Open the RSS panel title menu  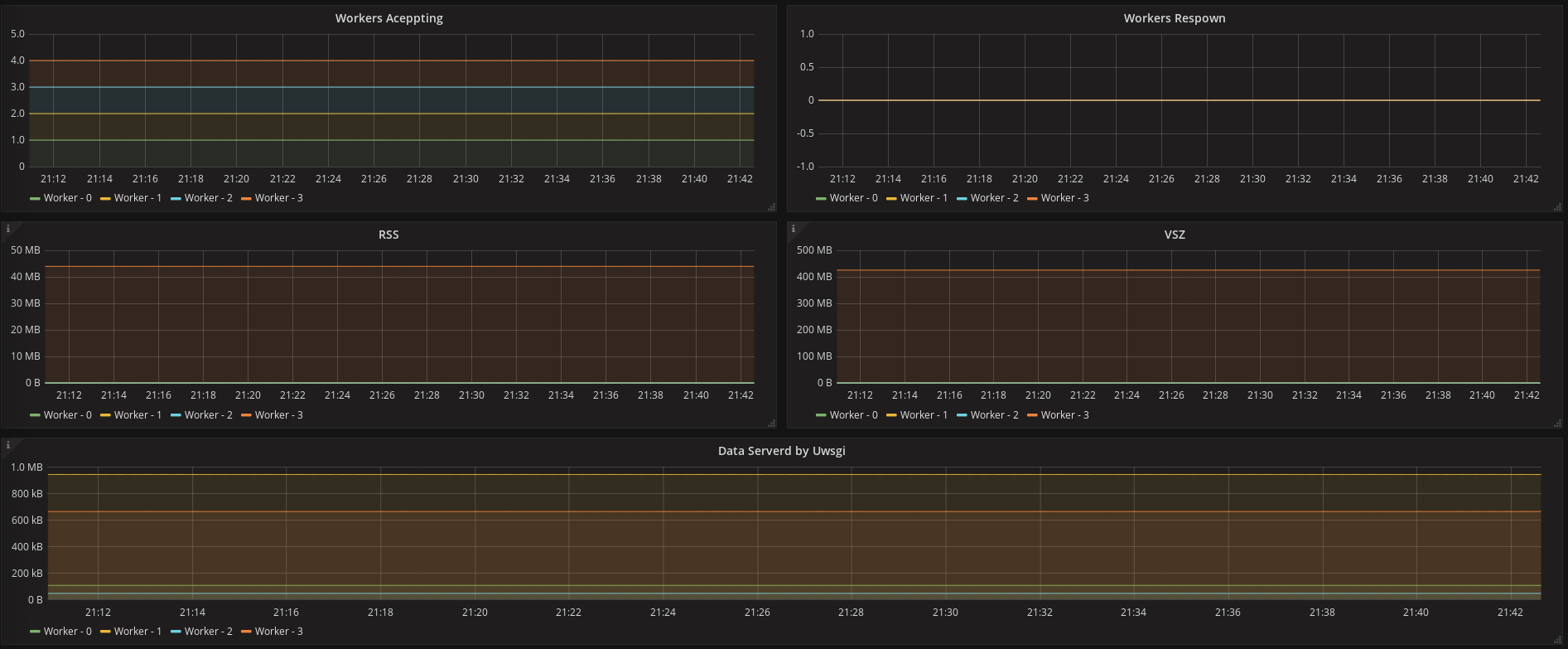pos(388,235)
